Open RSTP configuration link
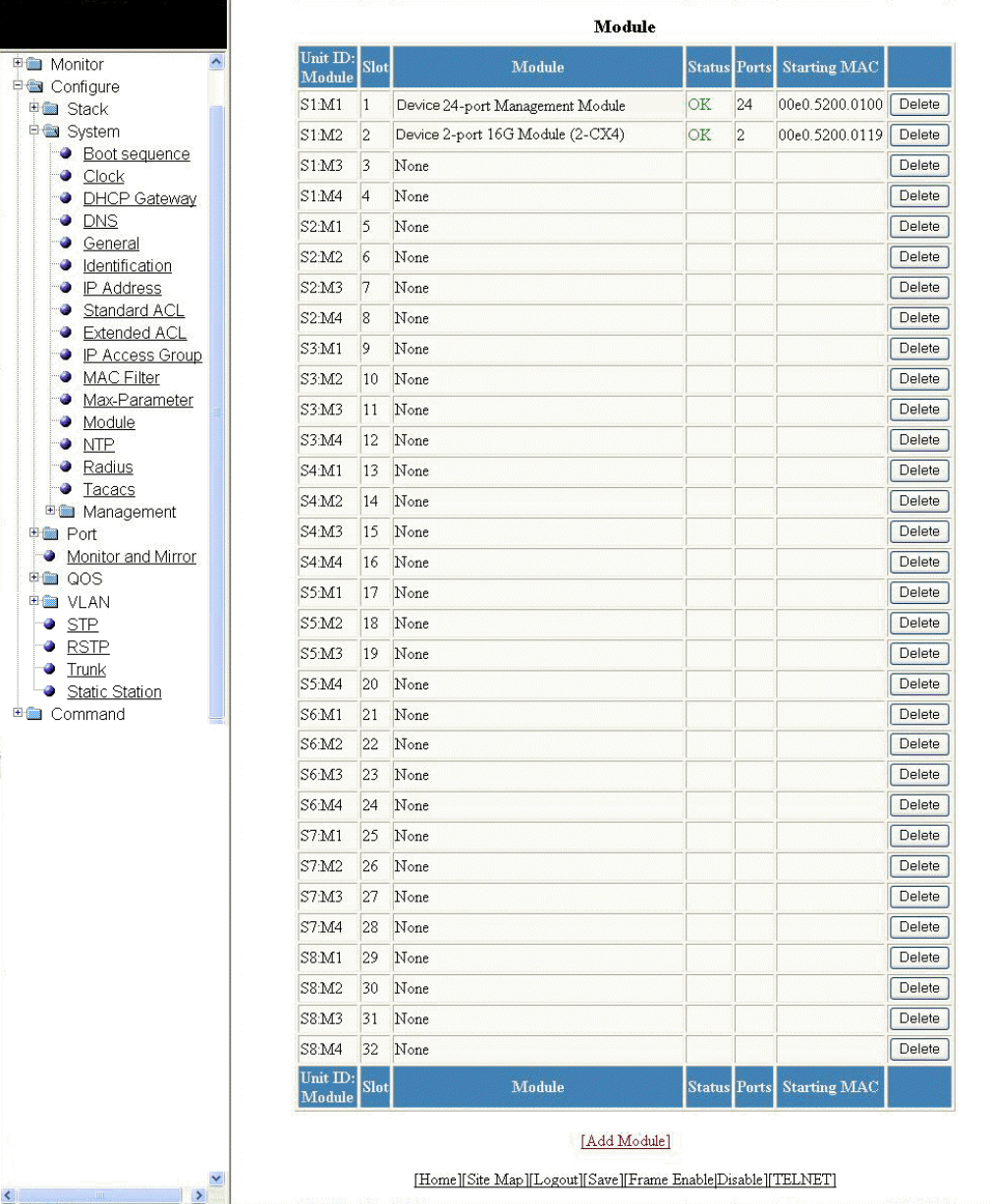Image resolution: width=991 pixels, height=1204 pixels. click(x=88, y=647)
